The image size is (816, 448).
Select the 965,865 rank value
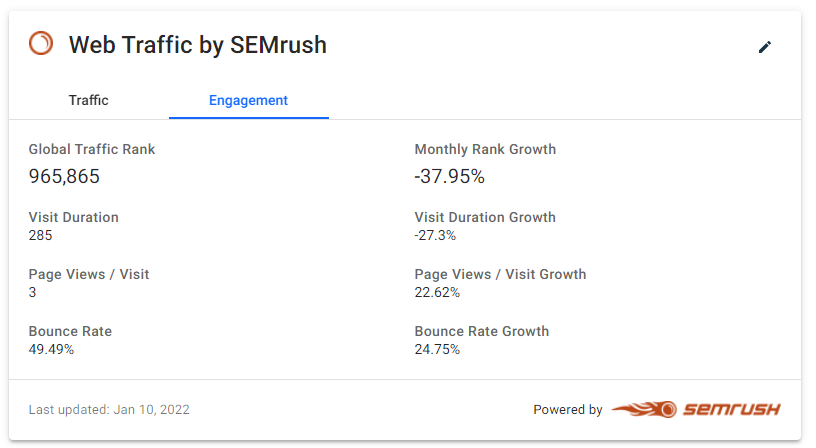pos(64,177)
